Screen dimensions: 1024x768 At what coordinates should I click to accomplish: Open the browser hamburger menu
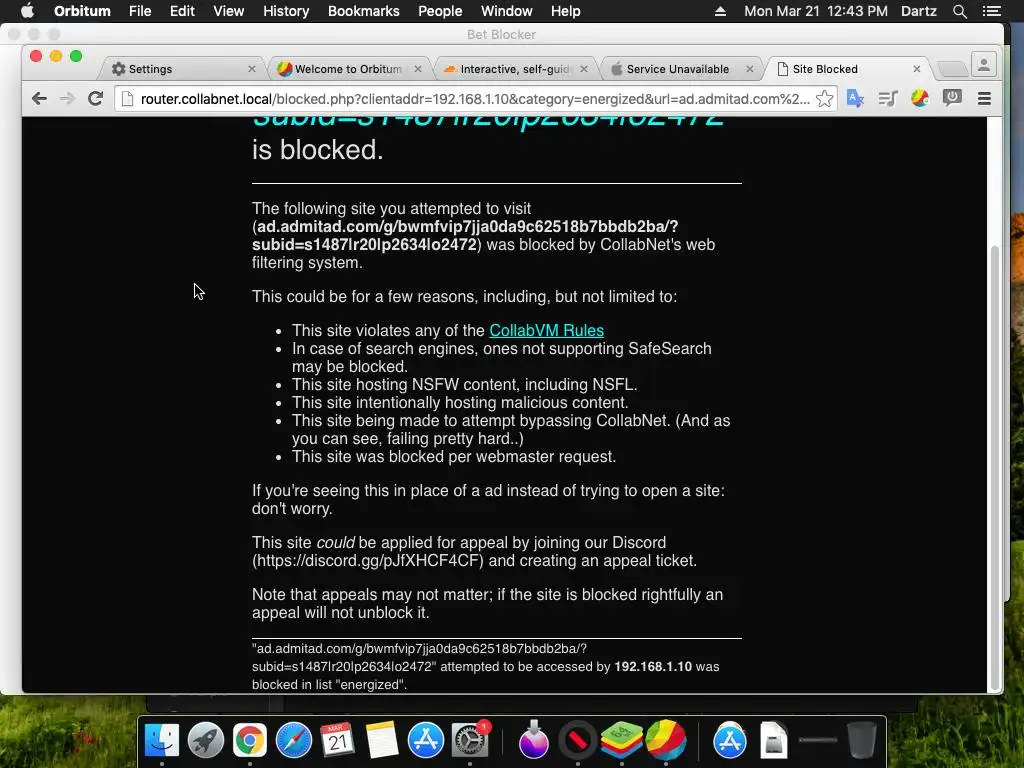[984, 99]
